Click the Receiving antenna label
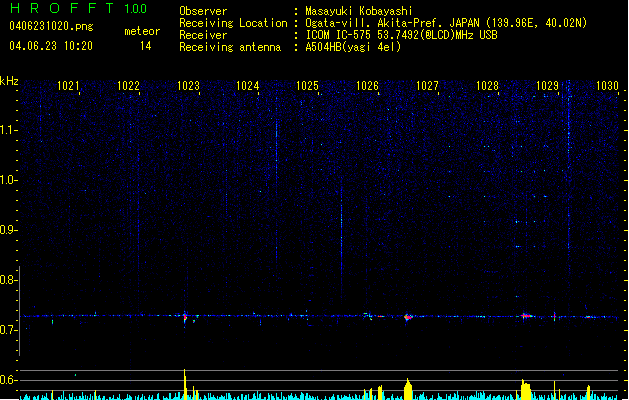Screen dimensions: 629x400 click(230, 47)
